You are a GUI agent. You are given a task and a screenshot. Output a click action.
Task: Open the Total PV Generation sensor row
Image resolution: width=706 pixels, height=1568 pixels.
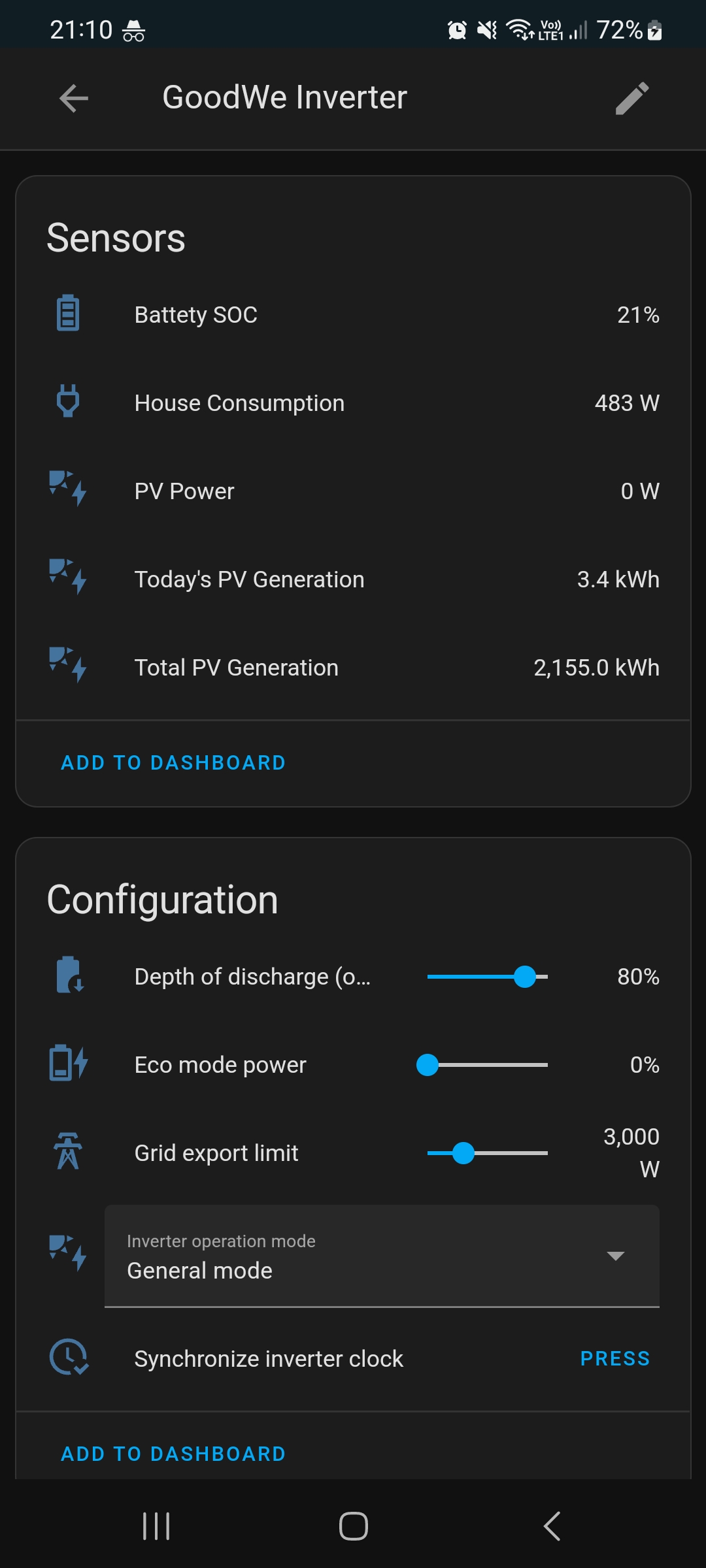pyautogui.click(x=353, y=668)
